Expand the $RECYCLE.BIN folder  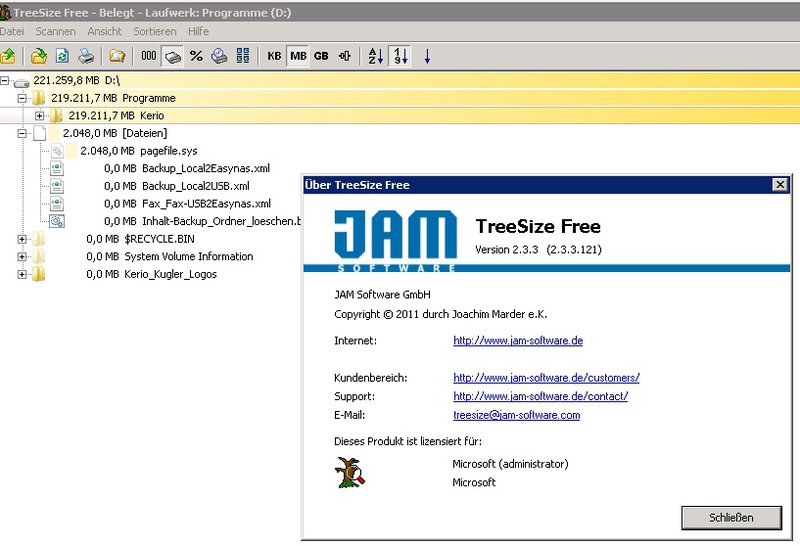(x=22, y=239)
